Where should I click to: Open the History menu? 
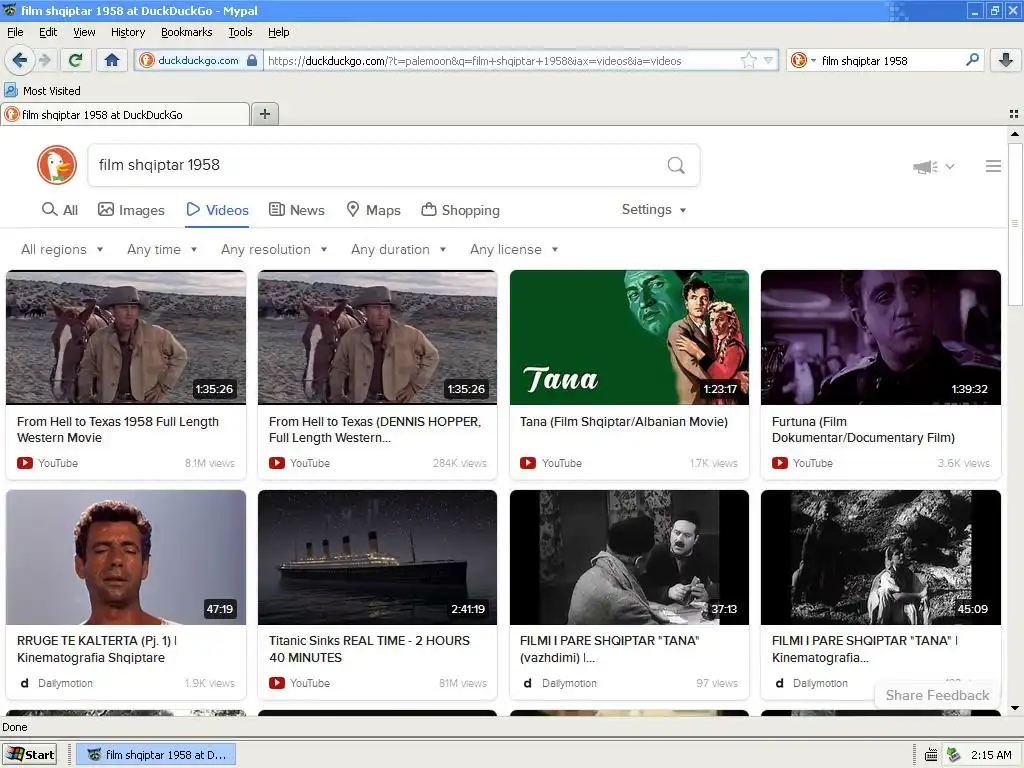click(x=128, y=32)
